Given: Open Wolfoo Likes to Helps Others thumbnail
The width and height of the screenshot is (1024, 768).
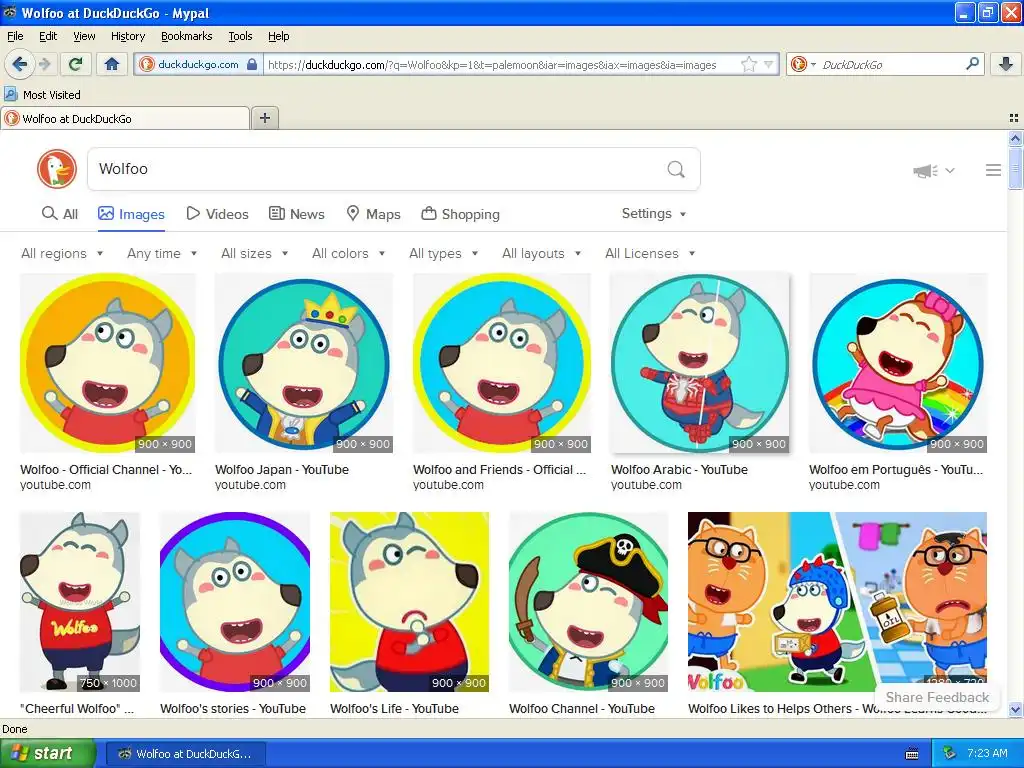Looking at the screenshot, I should pos(837,602).
